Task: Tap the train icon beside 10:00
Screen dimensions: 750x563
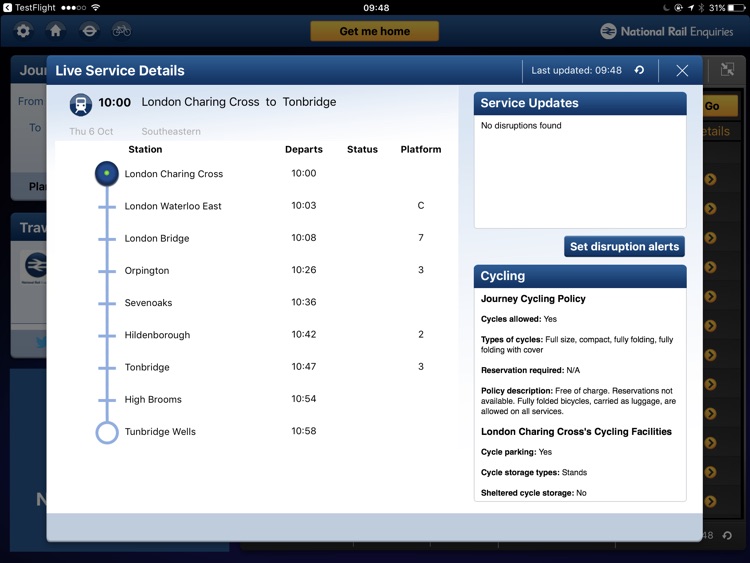Action: 81,104
